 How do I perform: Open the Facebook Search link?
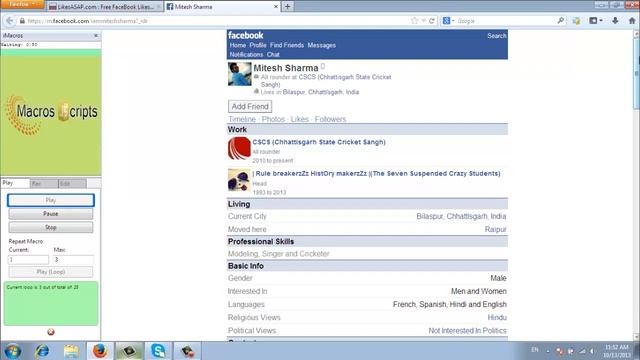(x=496, y=36)
